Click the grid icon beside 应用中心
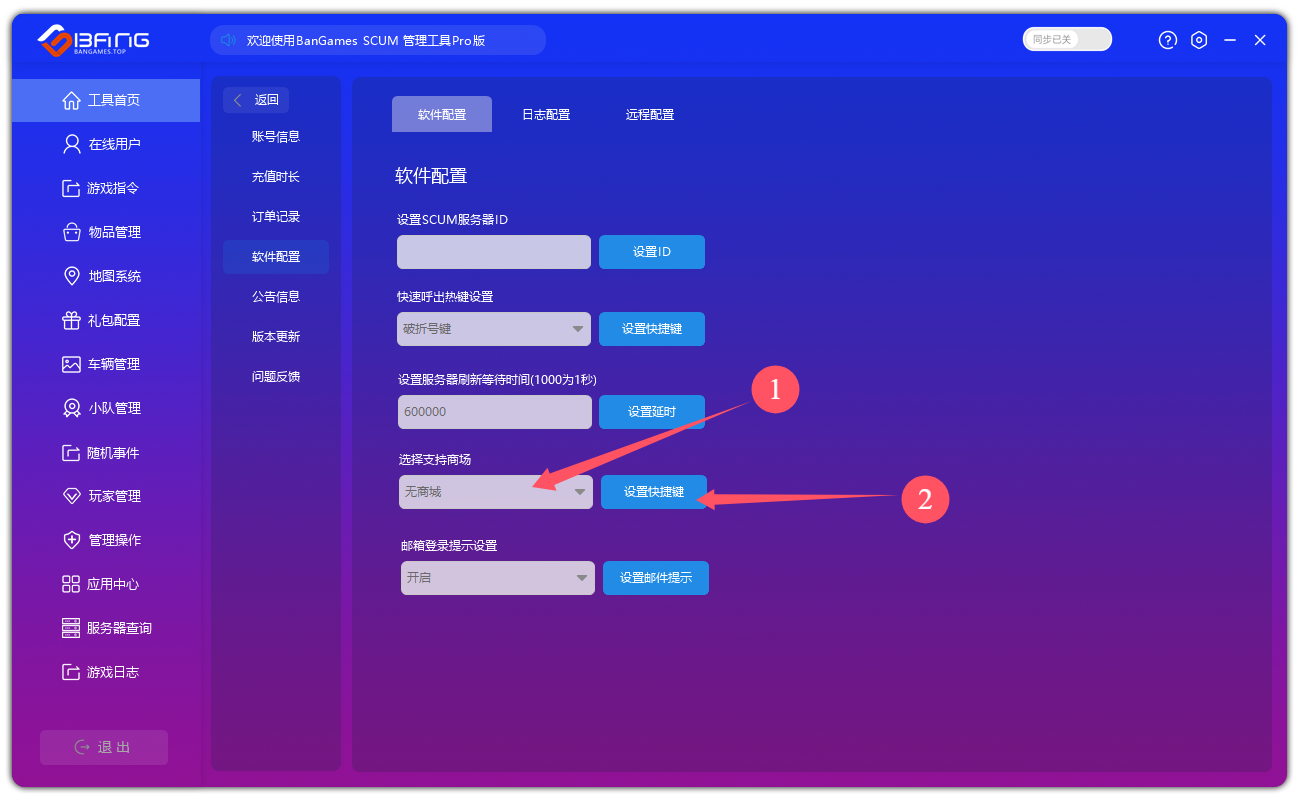 (x=71, y=584)
